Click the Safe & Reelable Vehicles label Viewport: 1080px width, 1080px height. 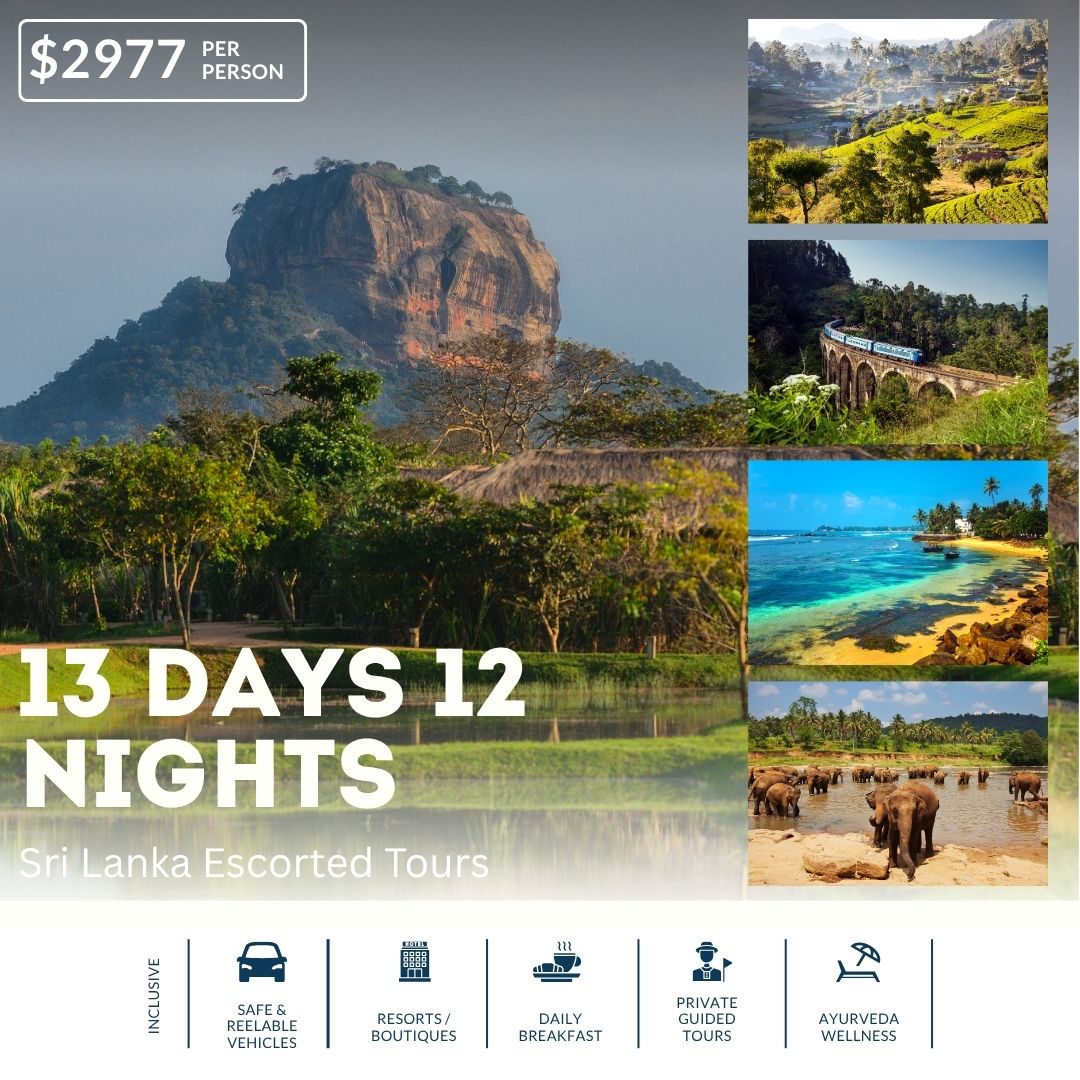coord(262,1026)
